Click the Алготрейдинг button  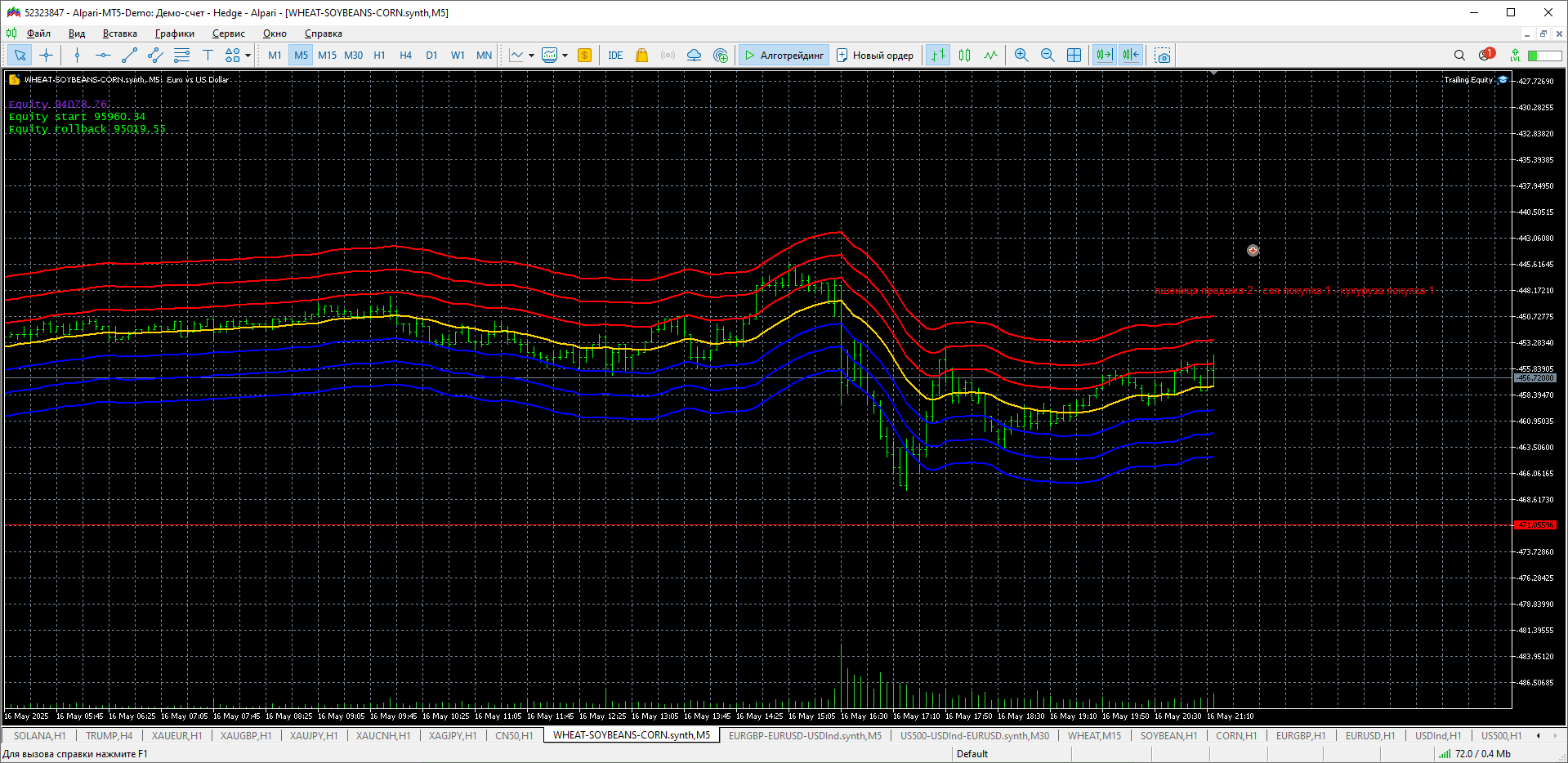tap(783, 56)
